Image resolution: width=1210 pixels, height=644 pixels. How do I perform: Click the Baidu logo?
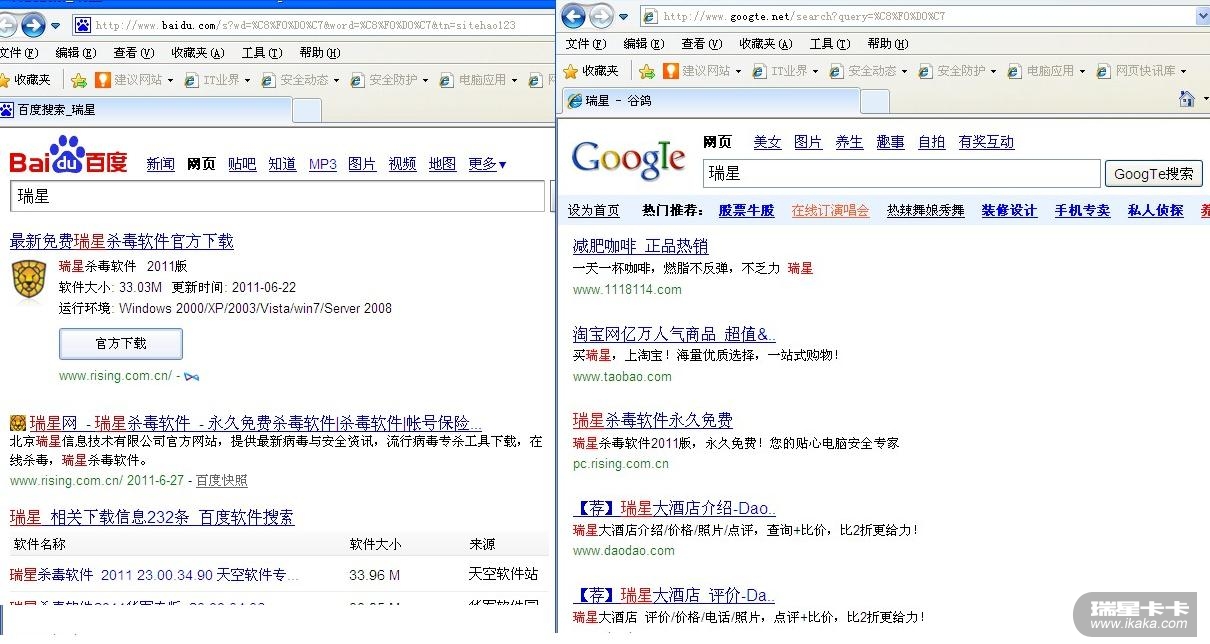click(x=68, y=156)
